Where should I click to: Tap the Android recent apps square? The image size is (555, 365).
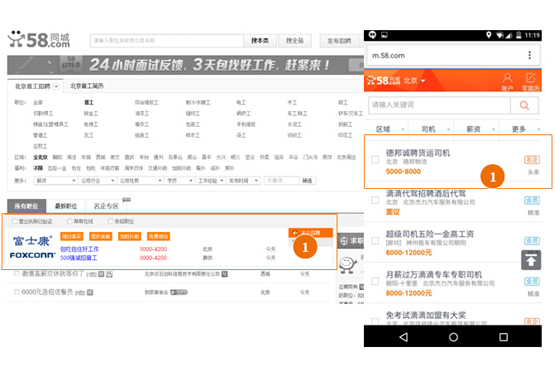click(503, 337)
